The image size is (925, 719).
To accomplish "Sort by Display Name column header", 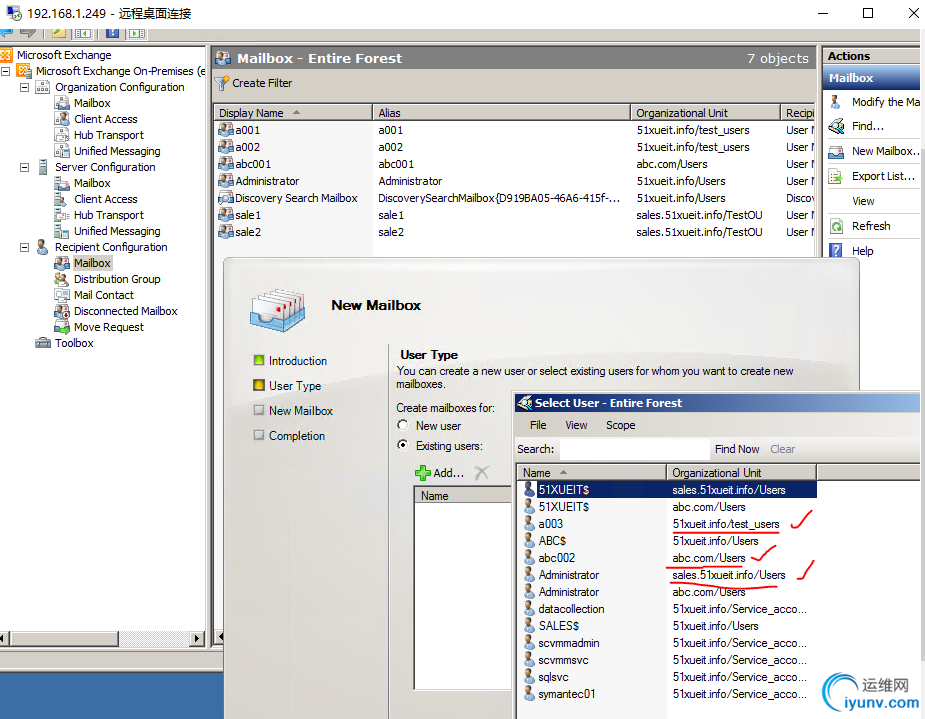I will (293, 113).
